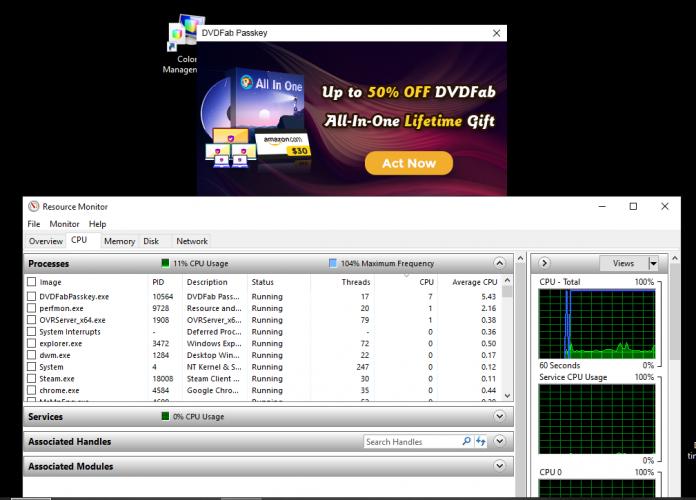Open the Help menu
Screen dimensions: 696x500
(x=97, y=224)
